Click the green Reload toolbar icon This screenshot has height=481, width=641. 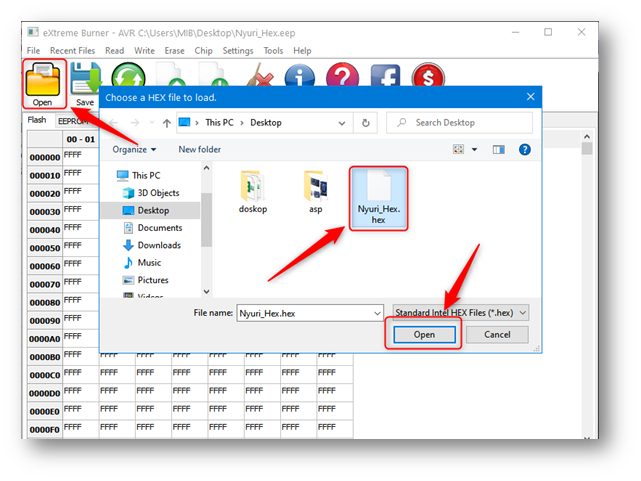click(x=128, y=74)
